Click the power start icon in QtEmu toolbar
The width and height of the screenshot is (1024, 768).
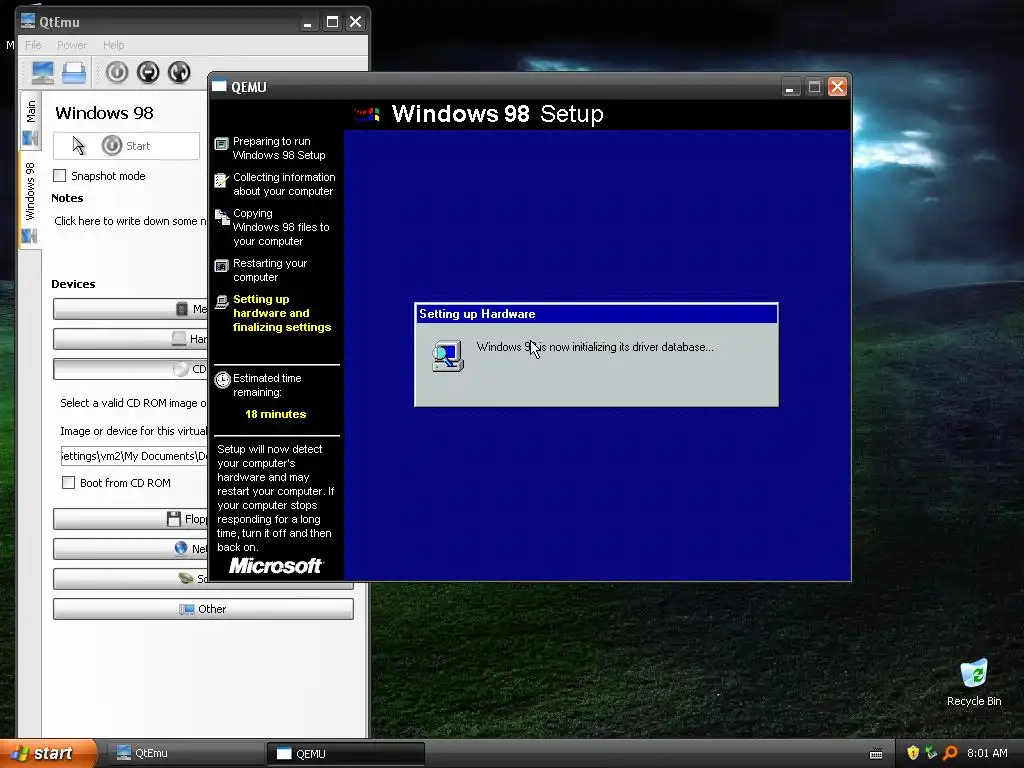click(x=117, y=72)
